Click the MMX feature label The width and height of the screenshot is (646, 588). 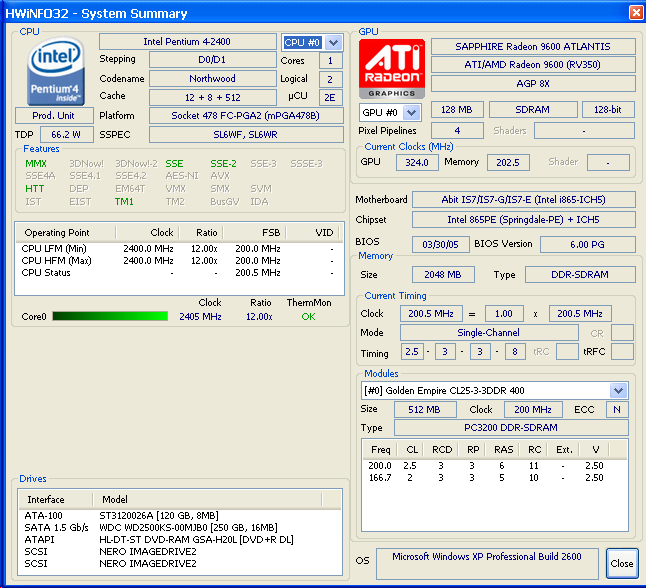36,164
